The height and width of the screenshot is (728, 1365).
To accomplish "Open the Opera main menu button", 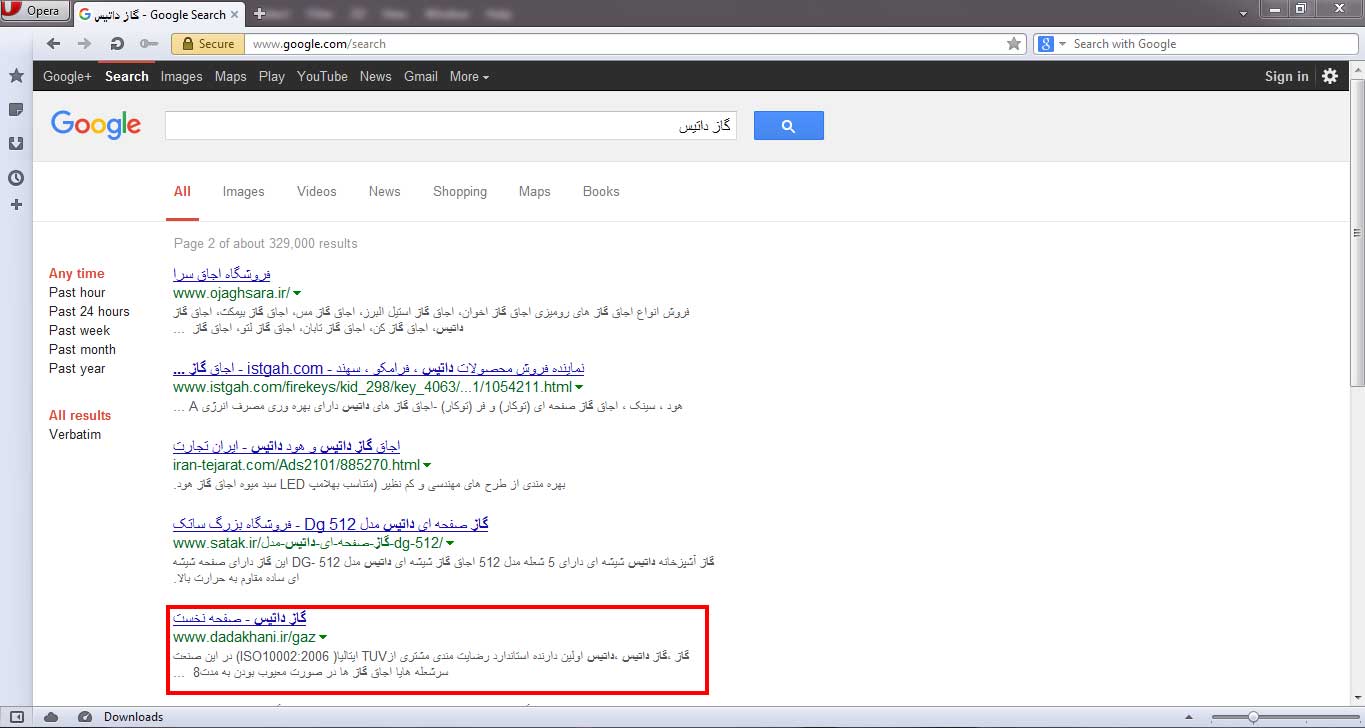I will click(35, 11).
